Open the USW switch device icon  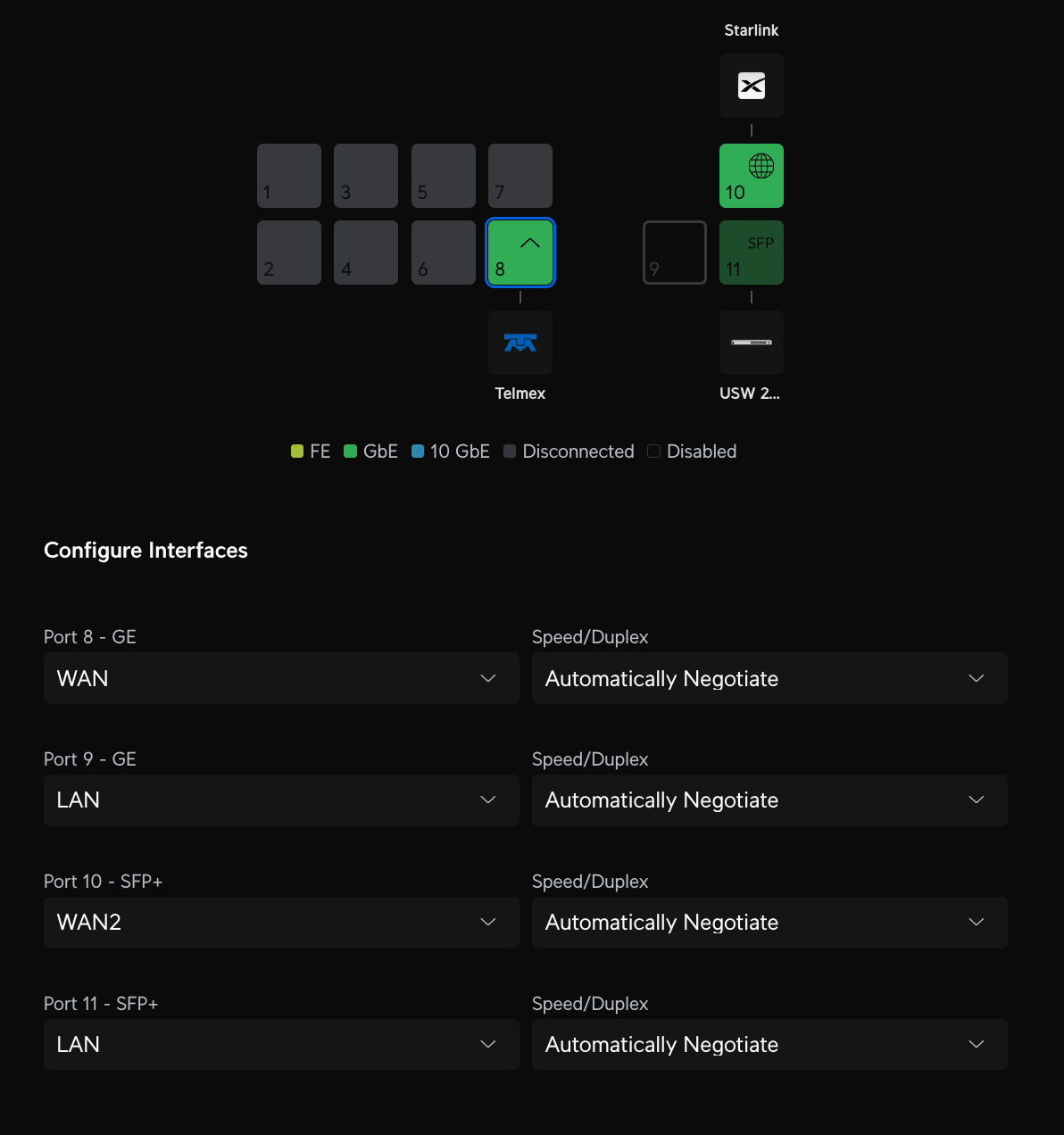[752, 343]
